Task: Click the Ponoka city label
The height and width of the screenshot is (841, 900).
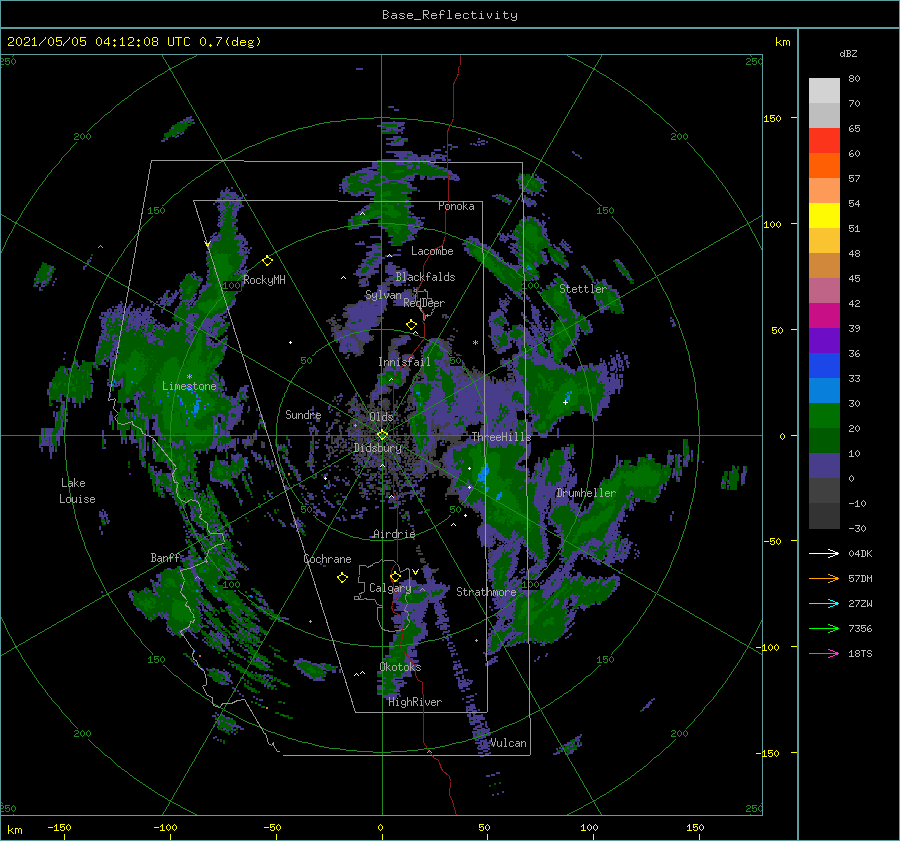Action: click(456, 206)
